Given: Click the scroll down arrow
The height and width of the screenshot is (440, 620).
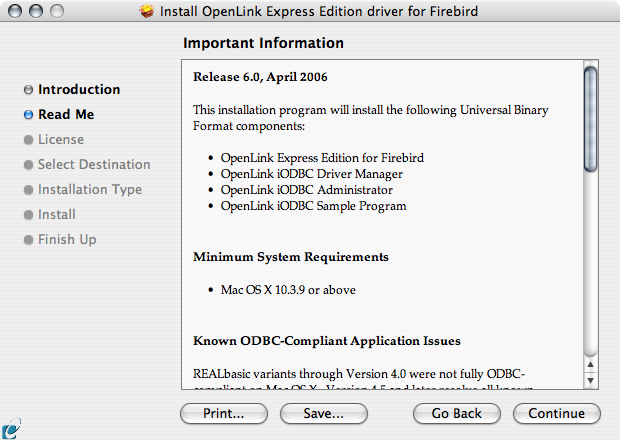Looking at the screenshot, I should point(591,380).
